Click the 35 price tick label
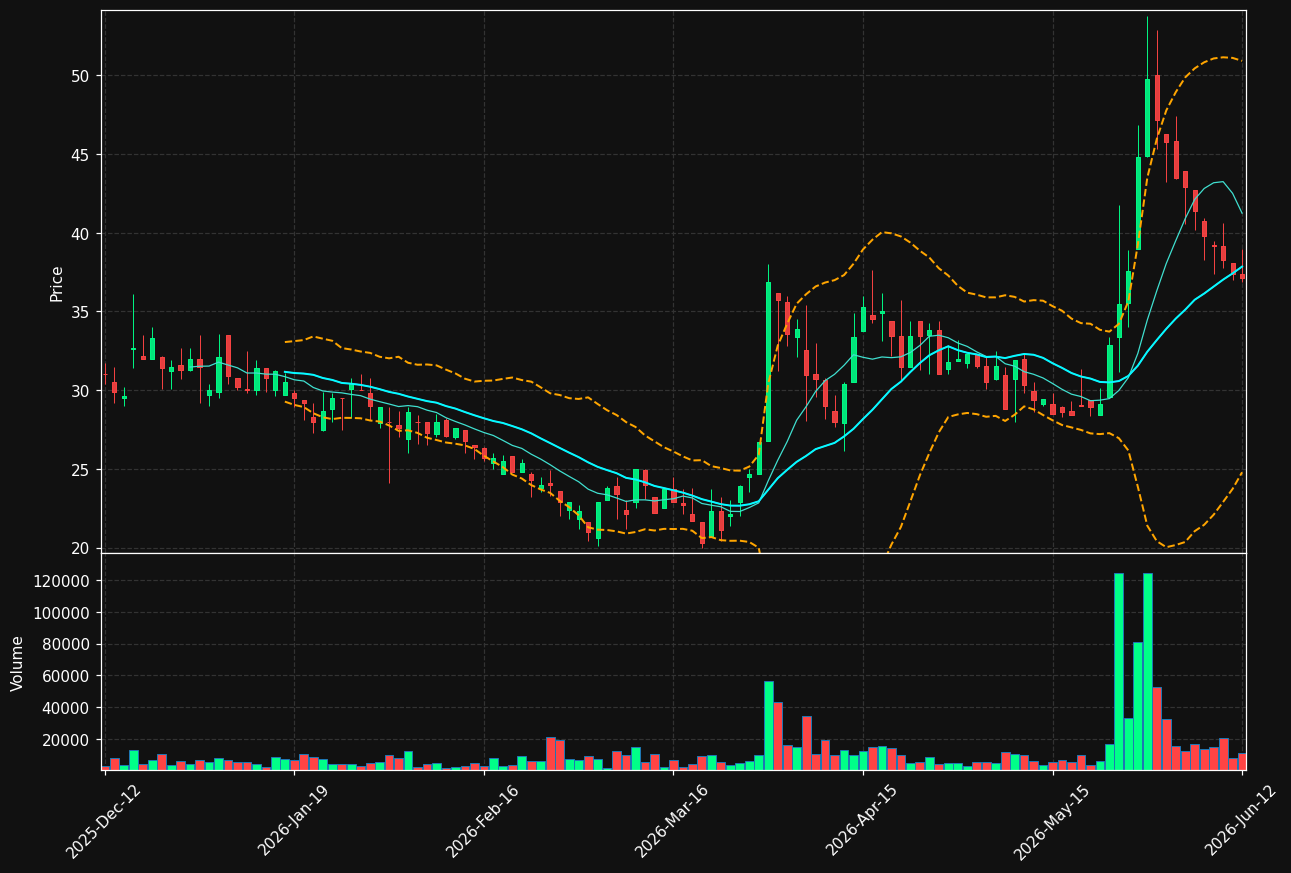Image resolution: width=1291 pixels, height=873 pixels. tap(80, 312)
